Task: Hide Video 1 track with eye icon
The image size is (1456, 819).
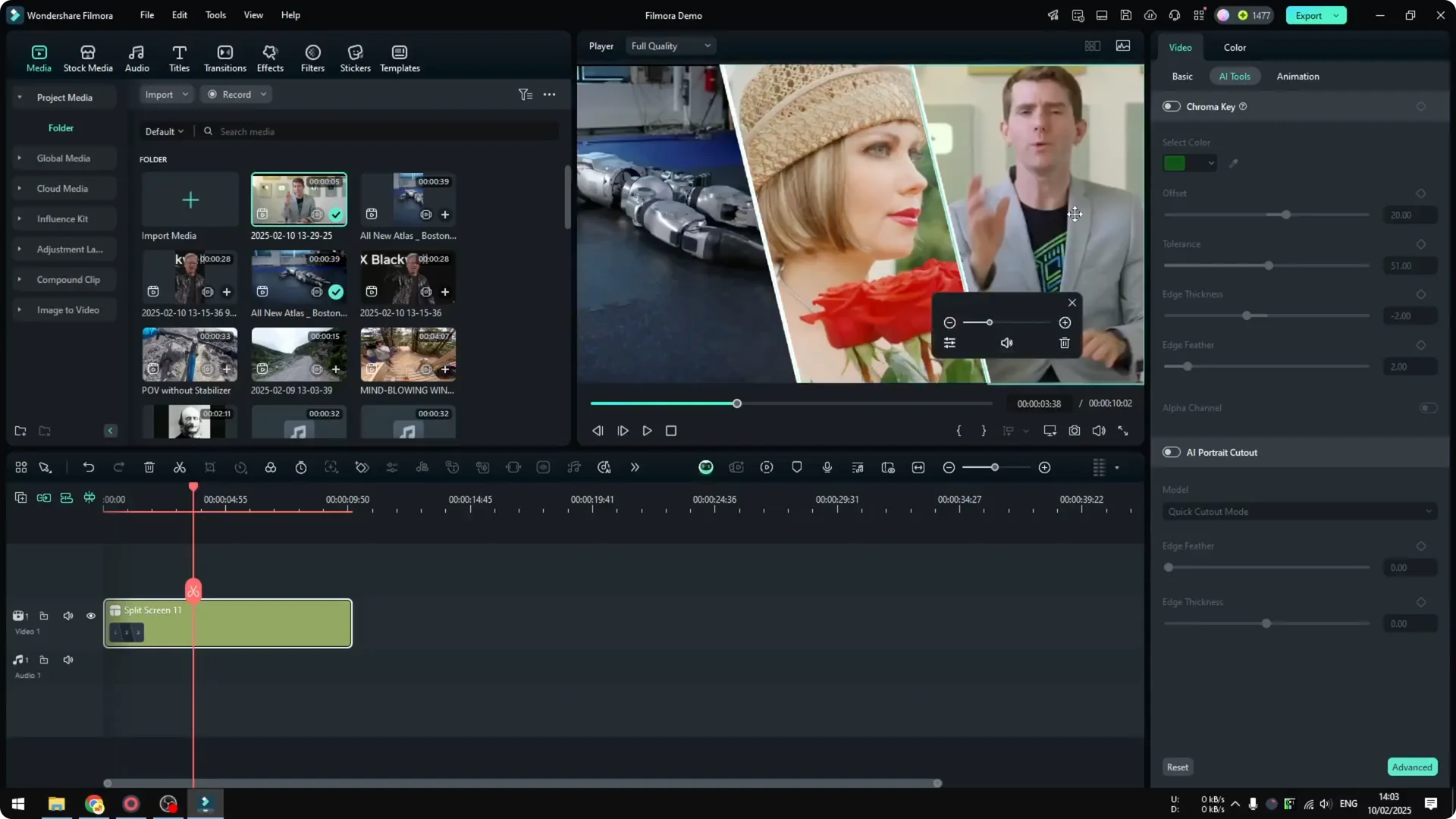Action: [91, 616]
